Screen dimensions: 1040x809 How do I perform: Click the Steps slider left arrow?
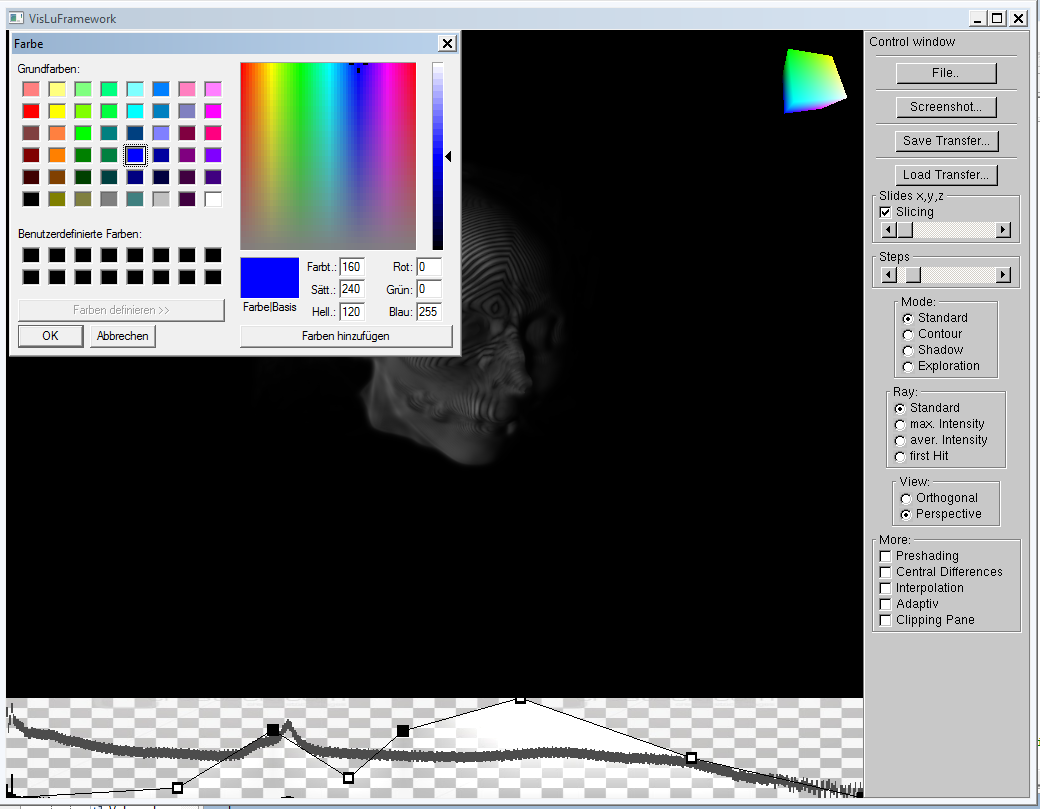(887, 273)
